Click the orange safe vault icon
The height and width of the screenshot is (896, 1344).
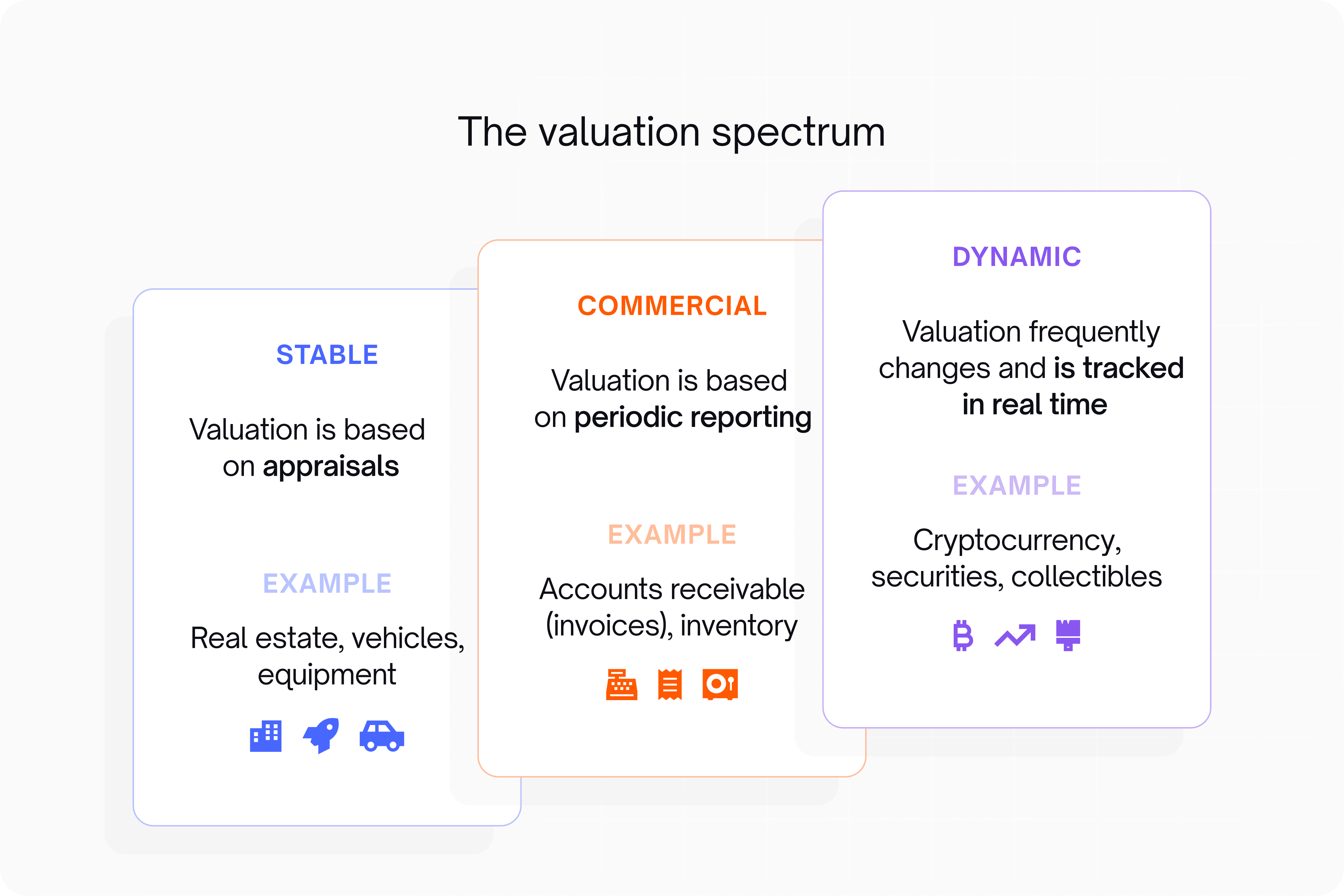[720, 684]
